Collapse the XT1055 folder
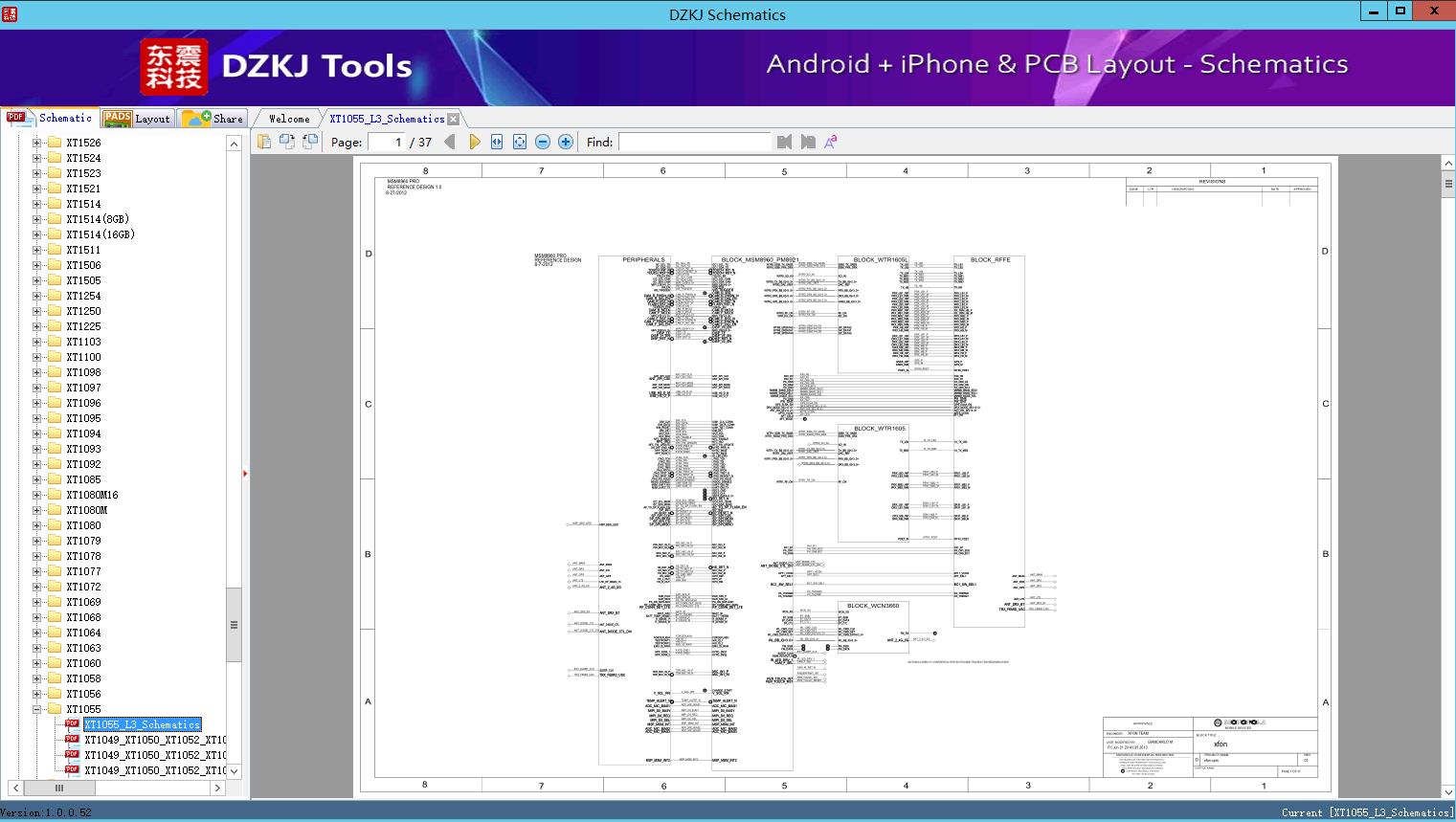This screenshot has height=822, width=1456. tap(37, 709)
